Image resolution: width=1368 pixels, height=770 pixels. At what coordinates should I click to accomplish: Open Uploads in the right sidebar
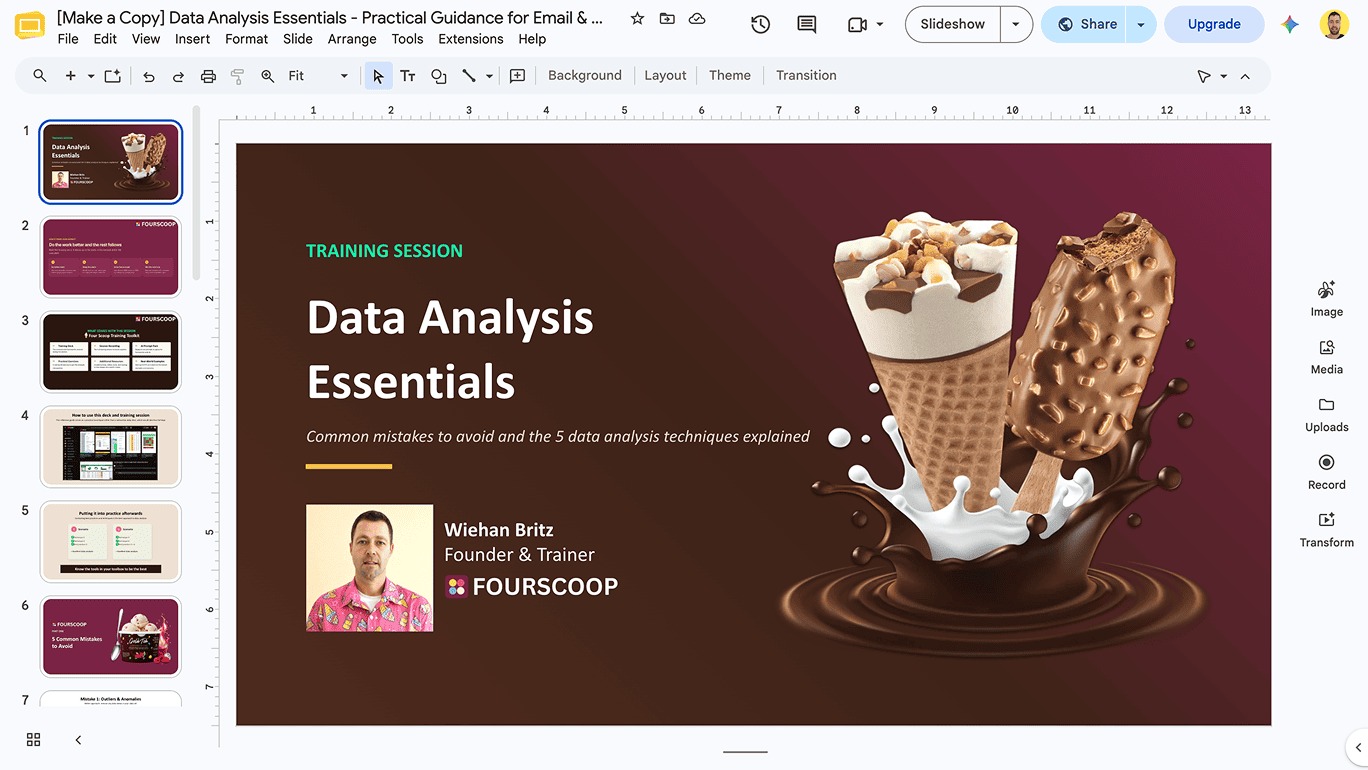pos(1327,414)
